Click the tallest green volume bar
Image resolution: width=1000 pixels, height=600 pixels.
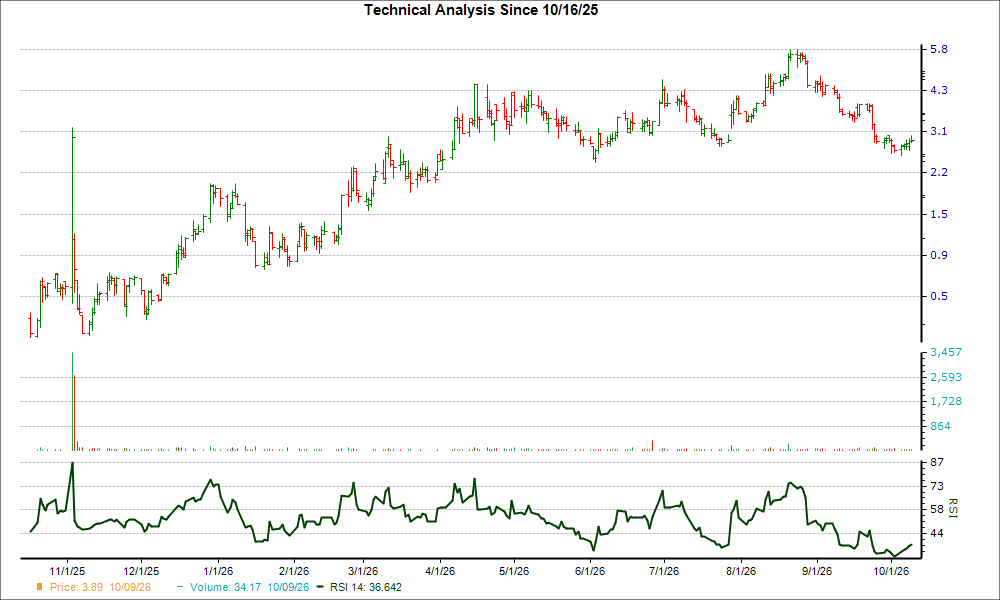click(73, 402)
